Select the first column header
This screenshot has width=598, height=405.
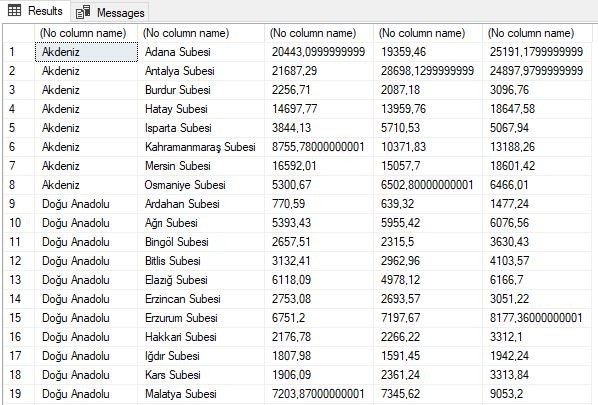click(x=87, y=33)
